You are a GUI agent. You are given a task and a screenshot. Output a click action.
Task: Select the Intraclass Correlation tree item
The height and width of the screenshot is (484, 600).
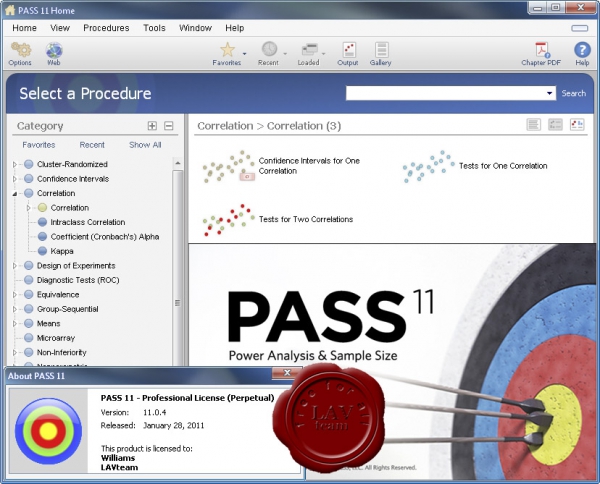[x=88, y=222]
